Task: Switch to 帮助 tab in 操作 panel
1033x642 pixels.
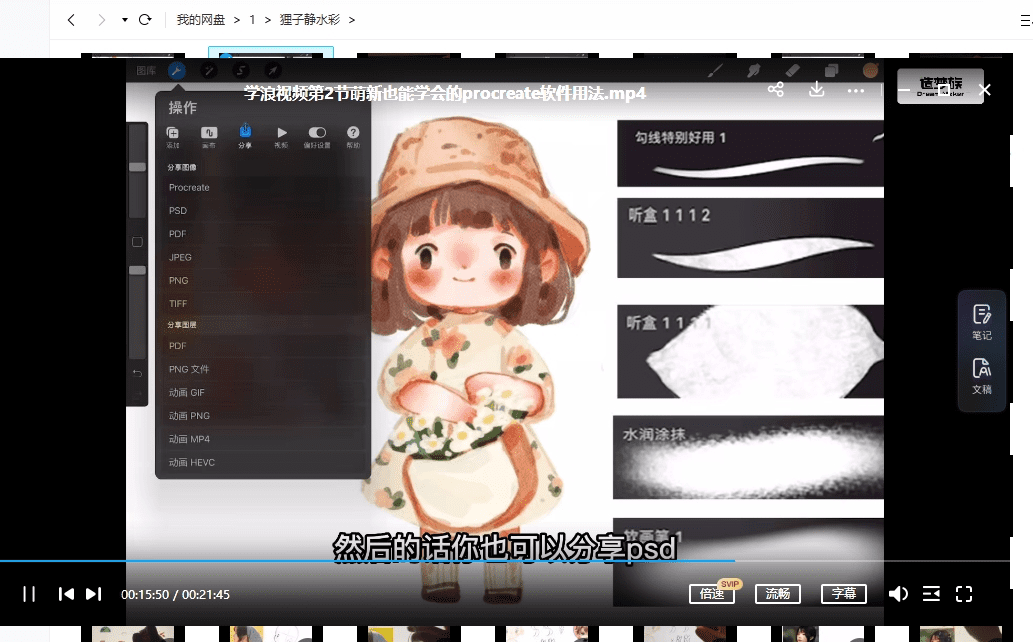Action: pyautogui.click(x=353, y=136)
